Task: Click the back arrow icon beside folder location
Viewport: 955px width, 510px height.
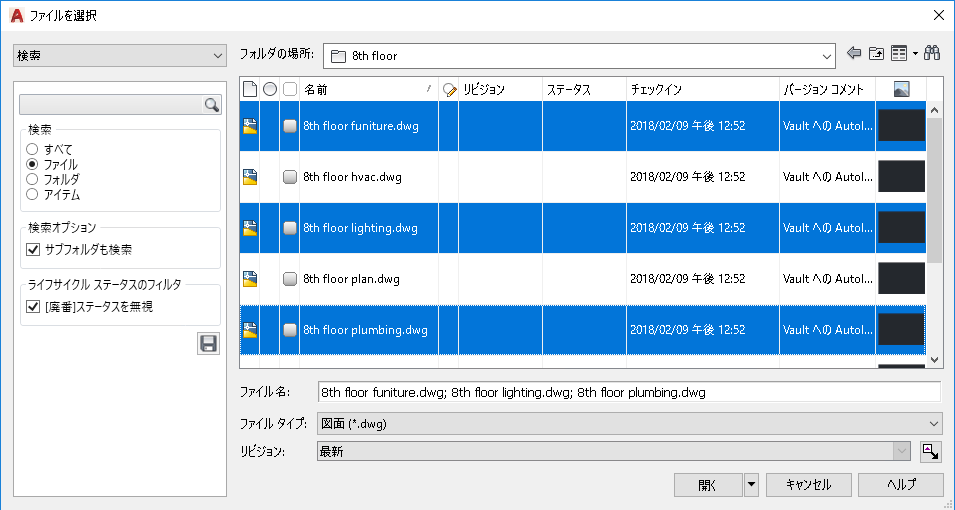Action: click(x=854, y=54)
